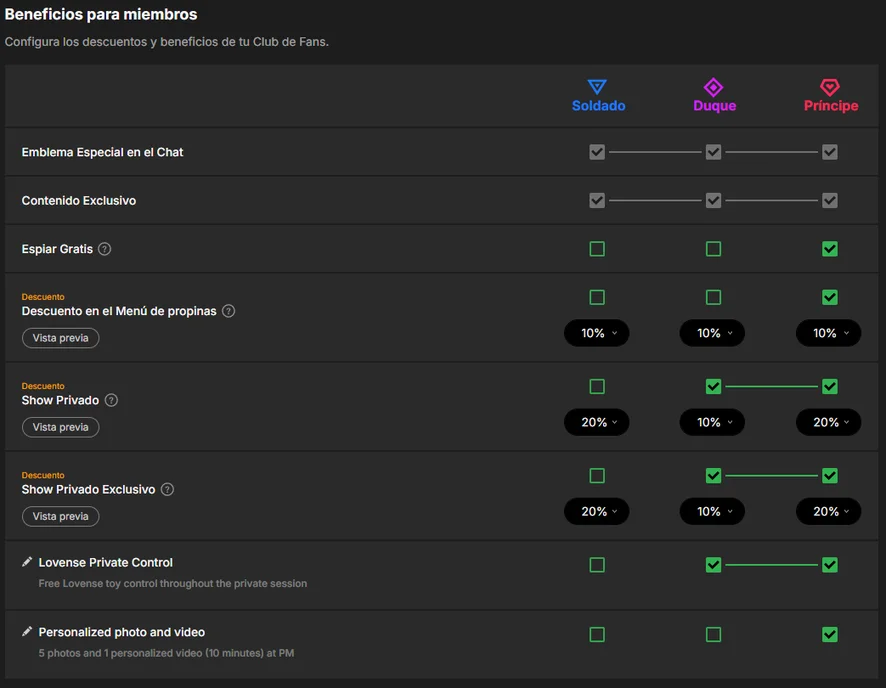Uncheck Show Privado discount for Duque
Image resolution: width=886 pixels, height=688 pixels.
(713, 387)
